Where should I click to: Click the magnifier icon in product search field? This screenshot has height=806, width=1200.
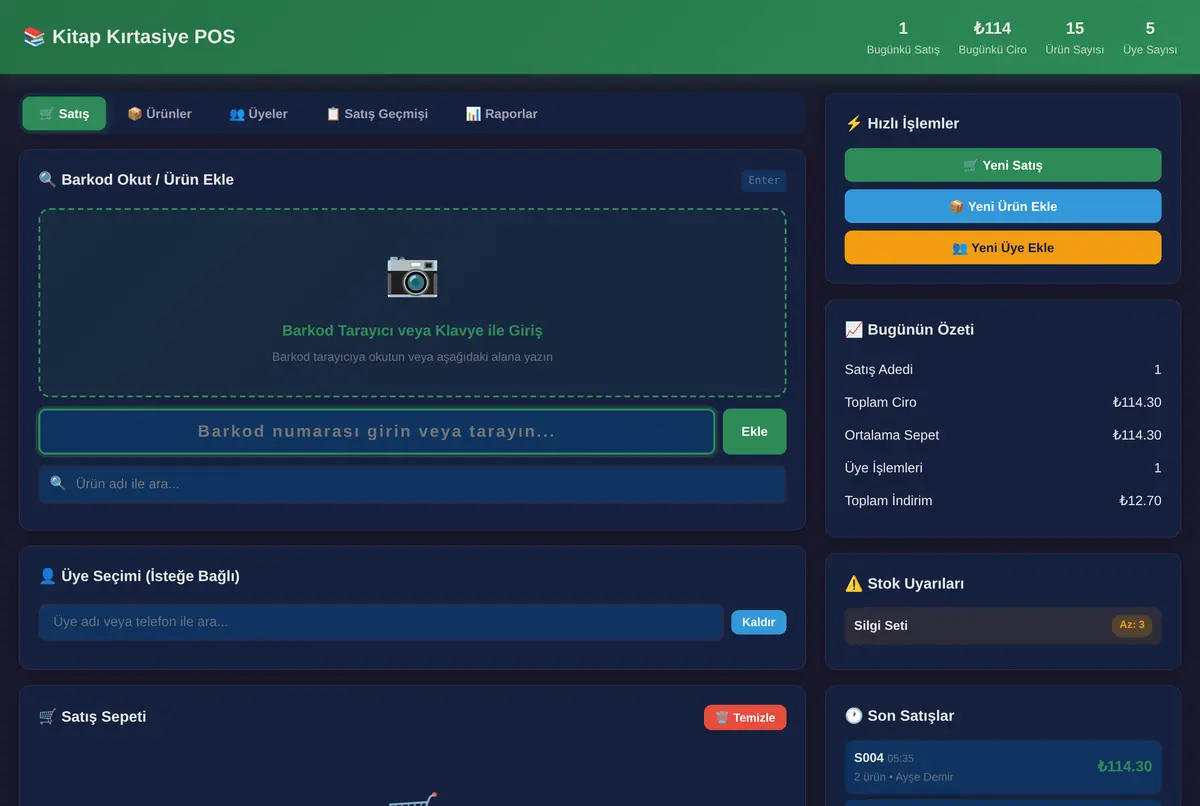click(58, 484)
